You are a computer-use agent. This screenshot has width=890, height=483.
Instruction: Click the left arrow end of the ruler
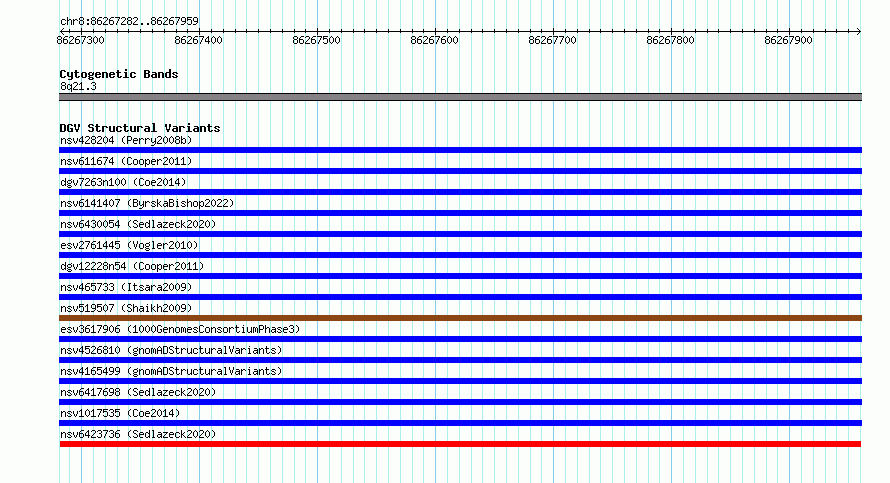pyautogui.click(x=62, y=31)
